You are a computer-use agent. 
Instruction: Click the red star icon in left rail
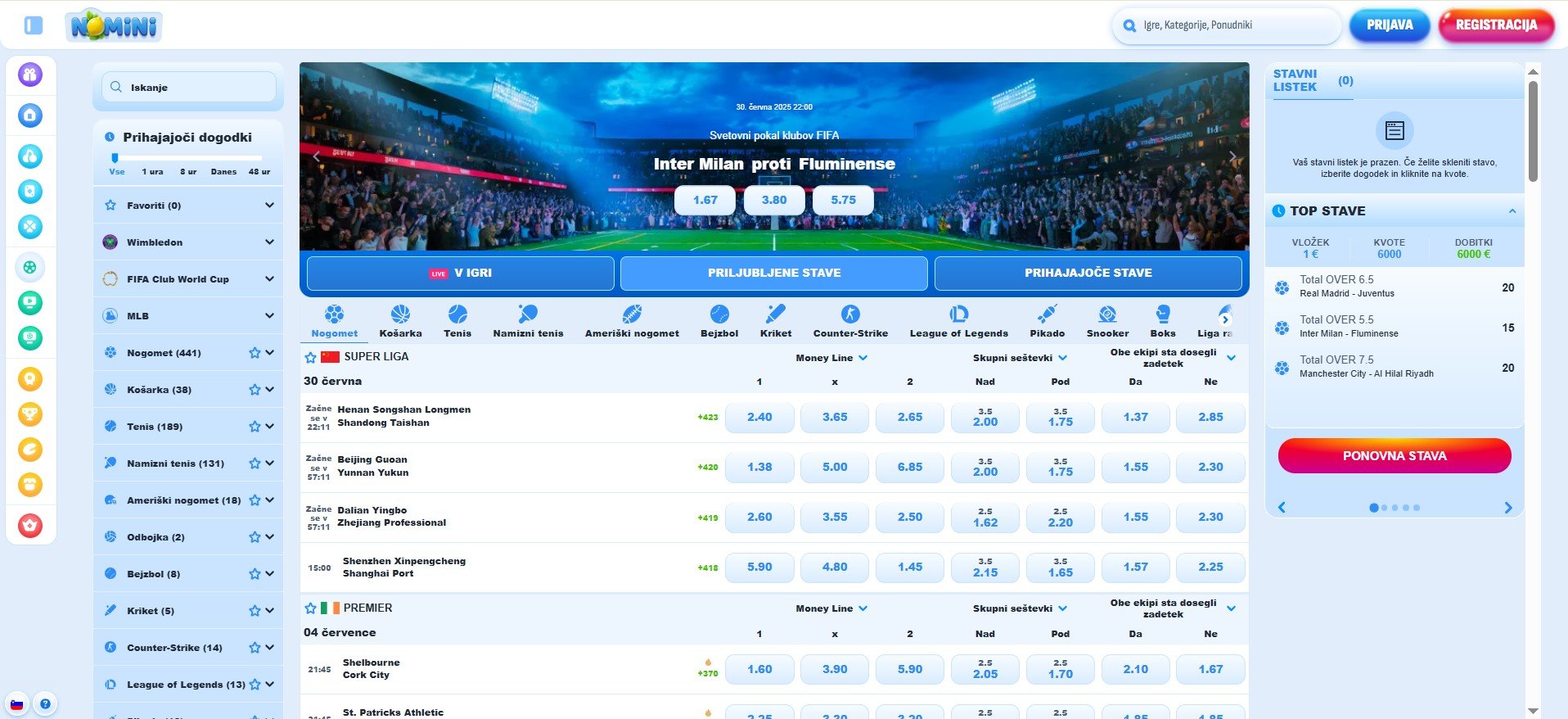tap(30, 525)
